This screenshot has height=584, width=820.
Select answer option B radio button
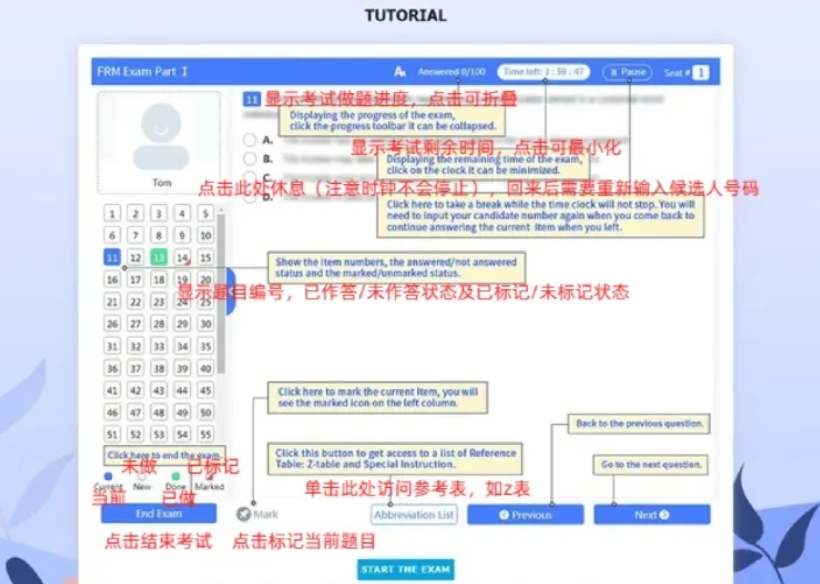250,158
